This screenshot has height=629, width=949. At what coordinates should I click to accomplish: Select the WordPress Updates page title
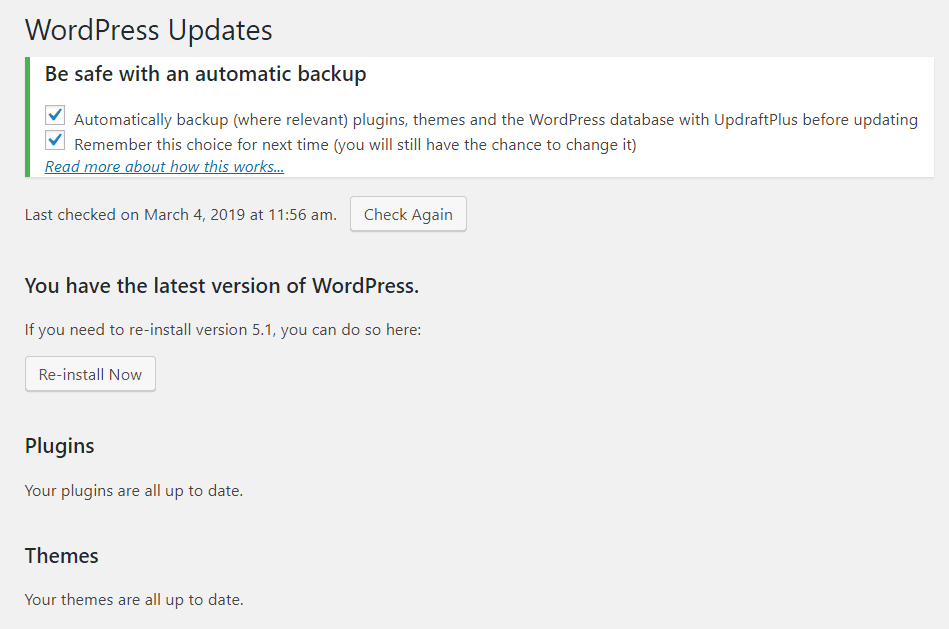[x=149, y=30]
